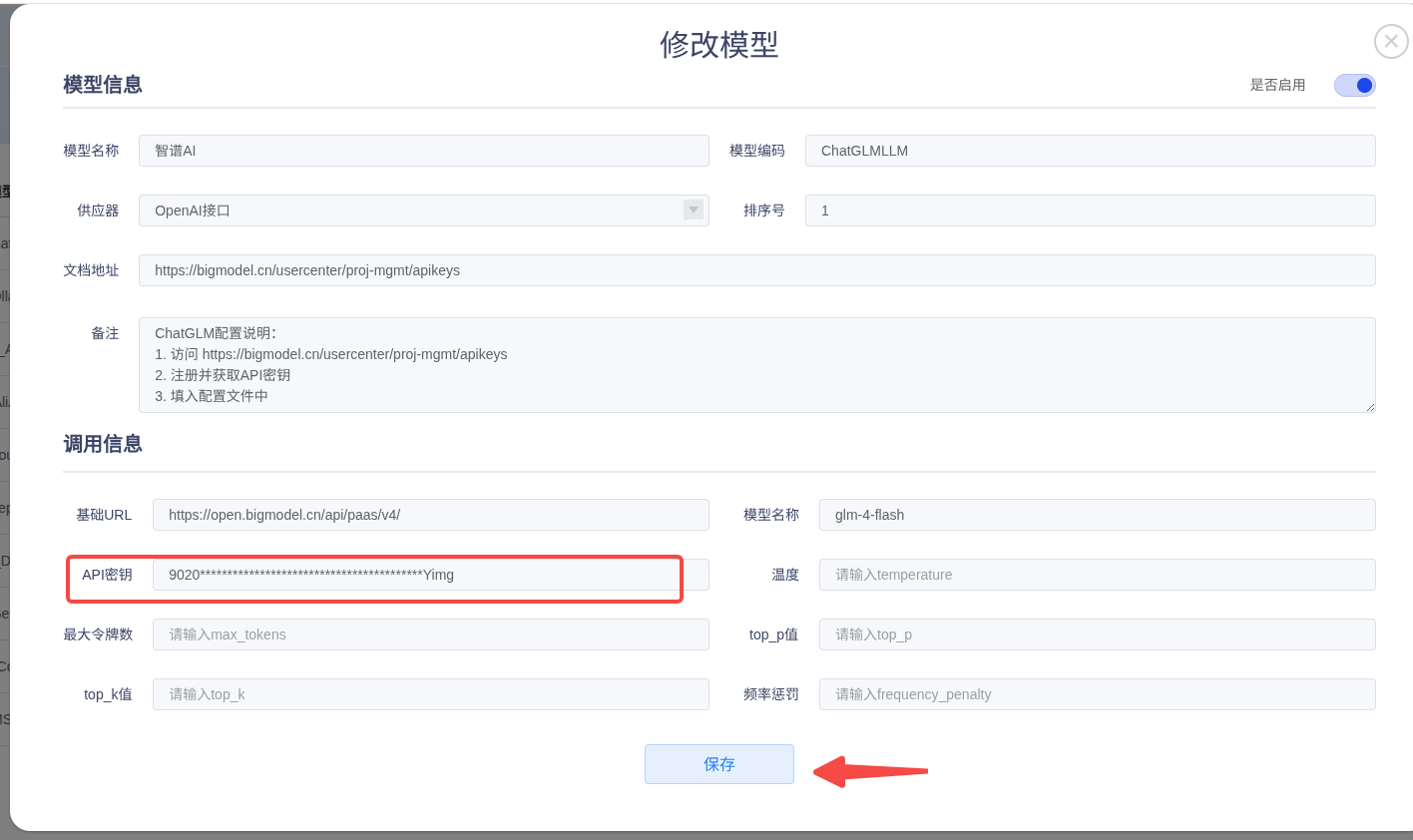Image resolution: width=1413 pixels, height=840 pixels.
Task: Click the 模型编码 field with ChatGLMLLM
Action: pyautogui.click(x=1090, y=151)
